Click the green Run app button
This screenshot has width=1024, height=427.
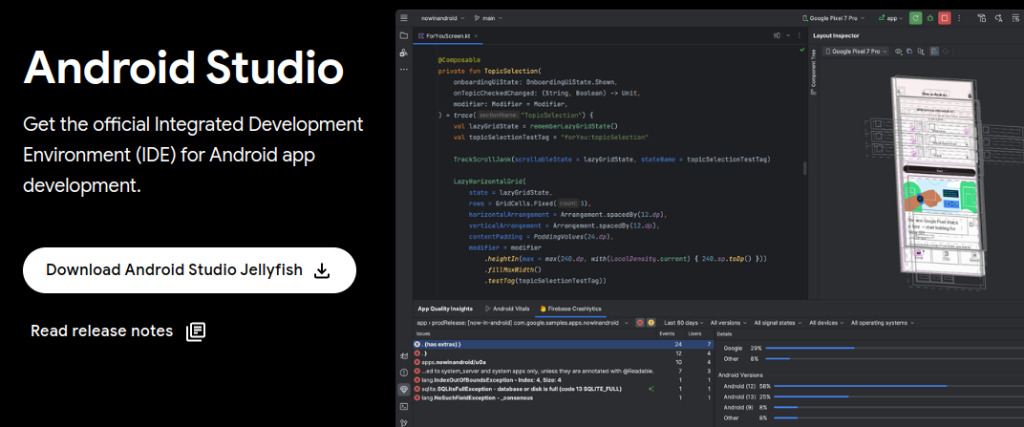point(916,18)
